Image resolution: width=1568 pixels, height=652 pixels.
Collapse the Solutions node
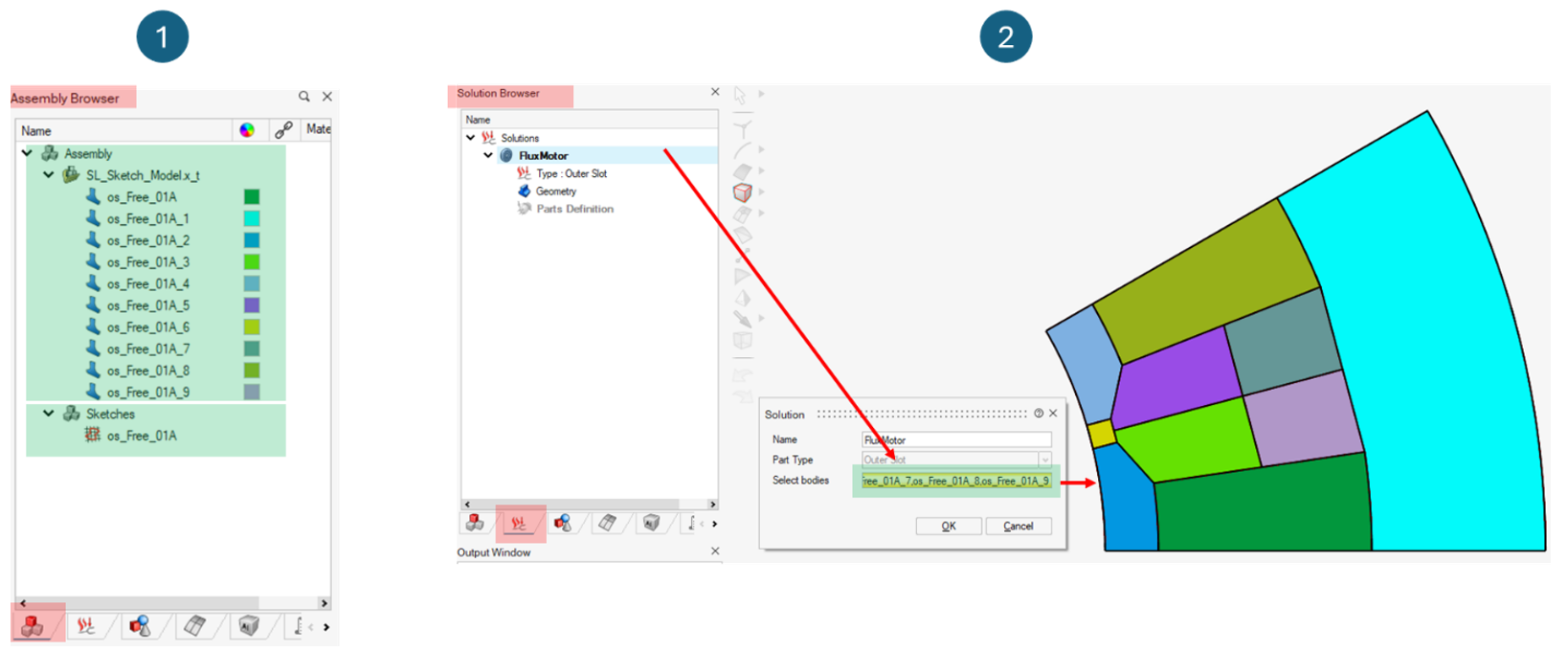coord(471,138)
